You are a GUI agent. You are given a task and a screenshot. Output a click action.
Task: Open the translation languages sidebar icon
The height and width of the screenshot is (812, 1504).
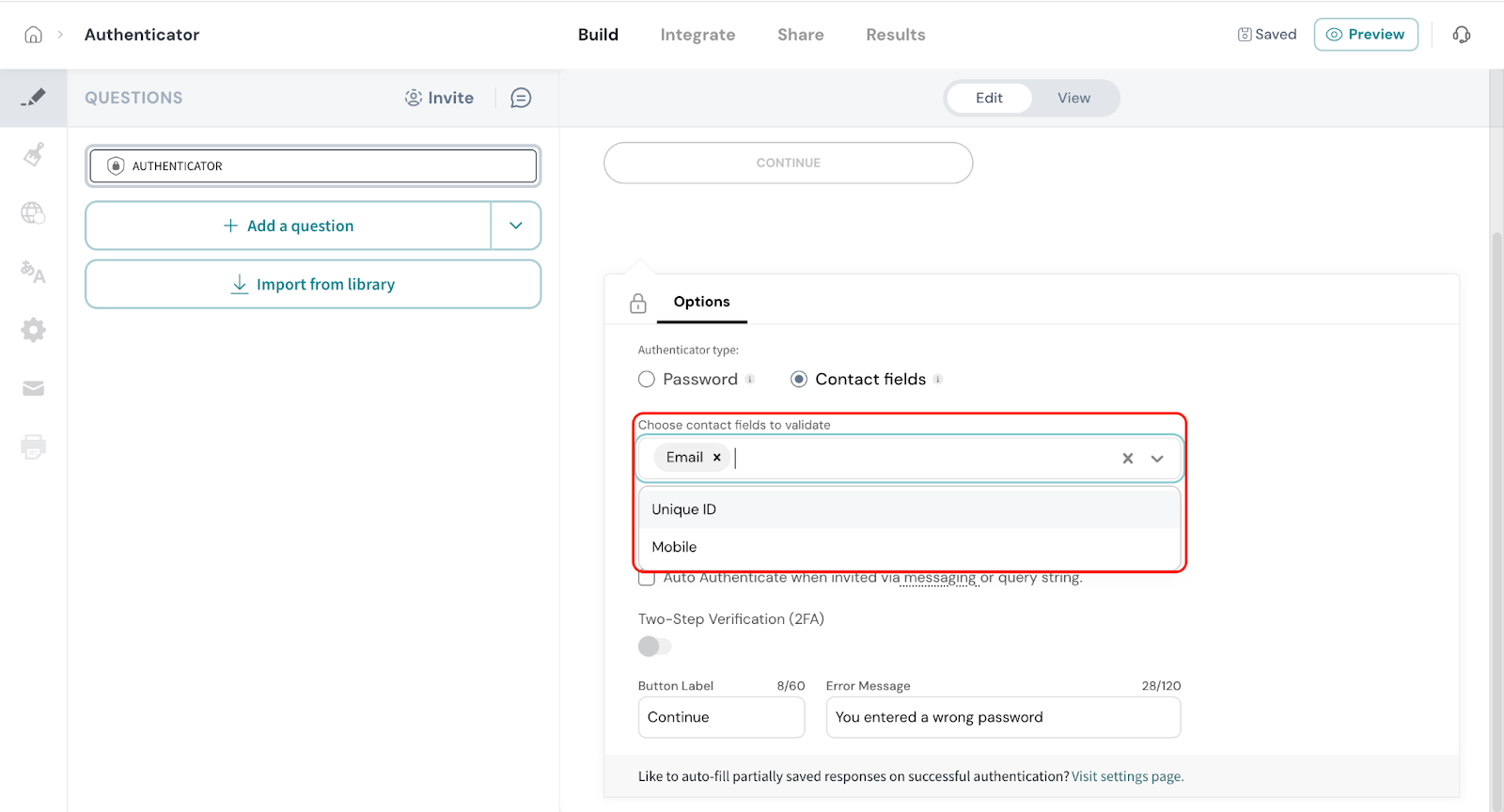point(34,272)
